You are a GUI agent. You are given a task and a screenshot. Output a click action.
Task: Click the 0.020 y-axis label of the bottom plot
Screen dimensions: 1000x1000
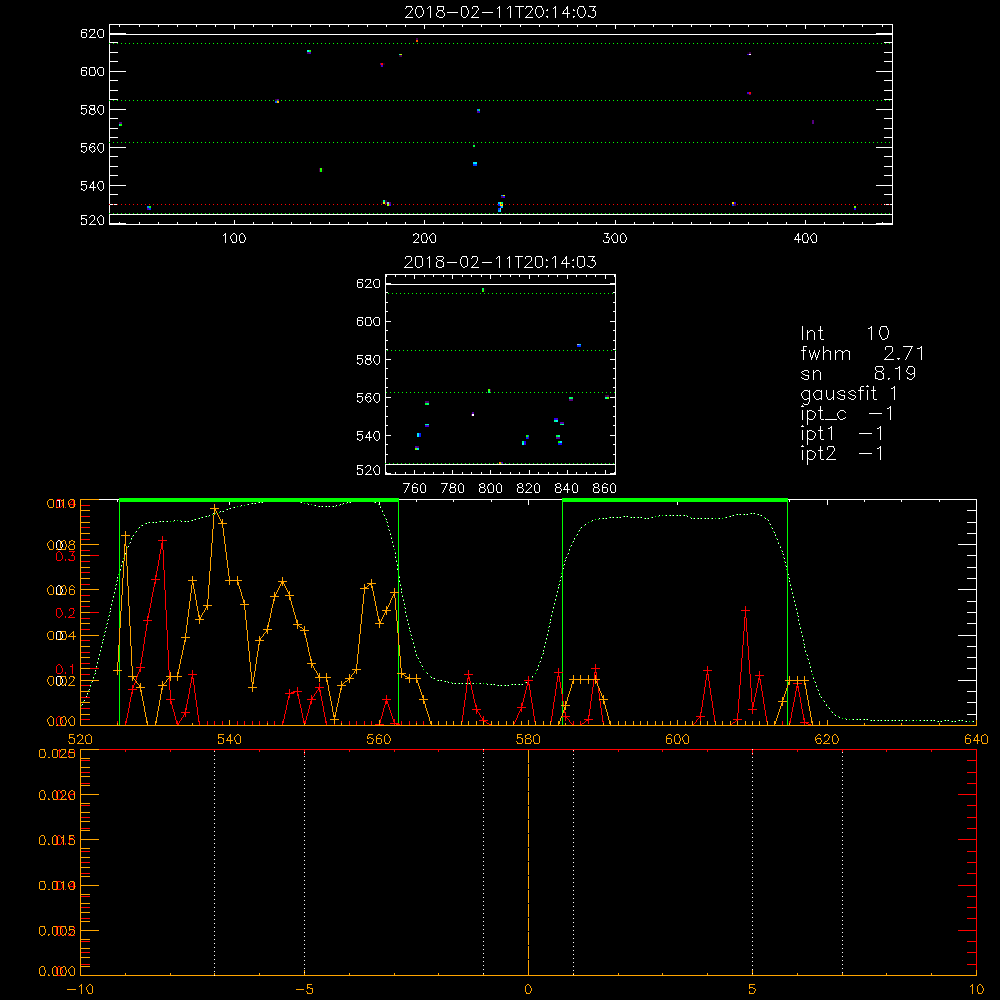tap(57, 795)
